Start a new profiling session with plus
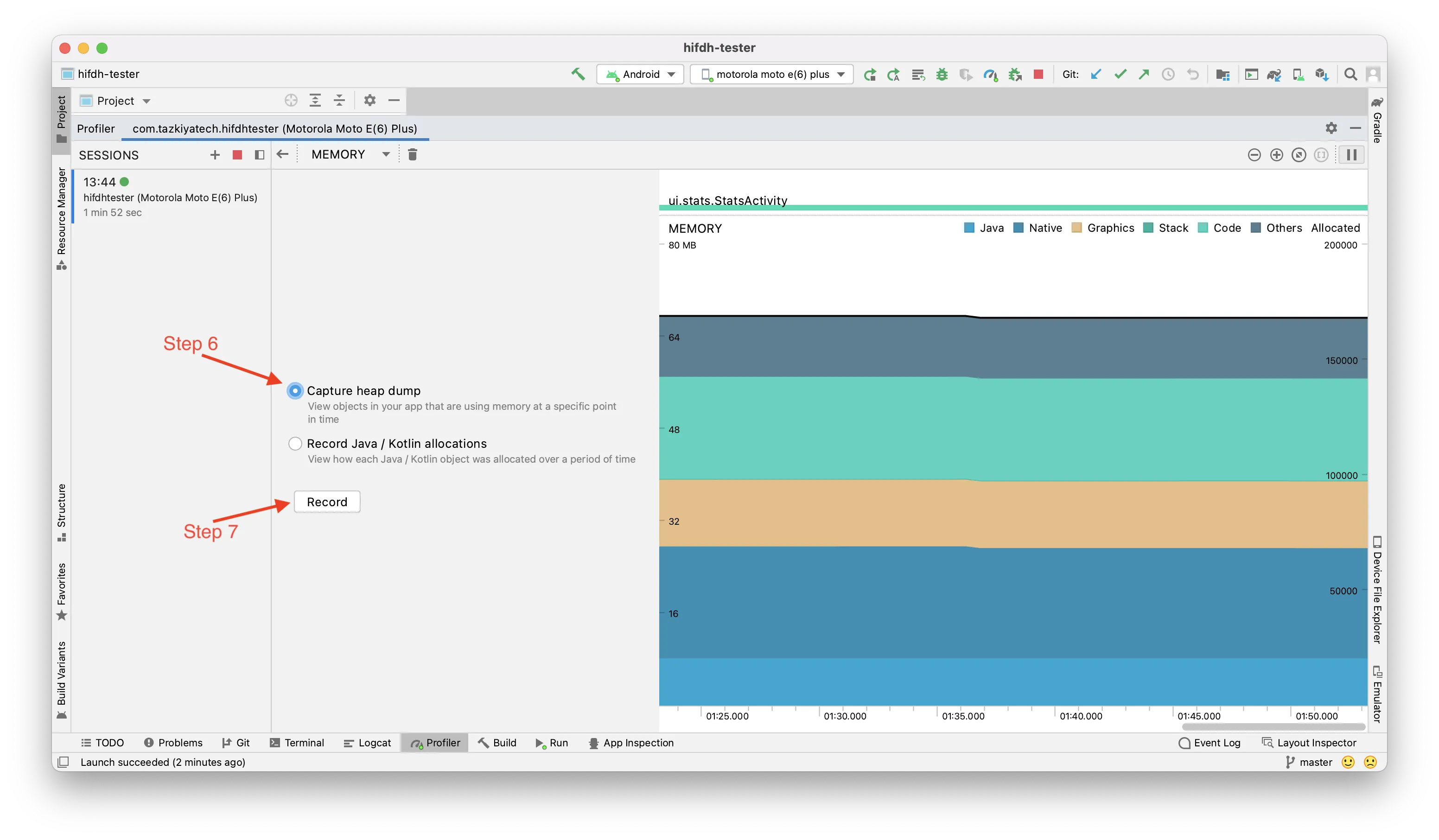This screenshot has width=1439, height=840. pyautogui.click(x=215, y=155)
